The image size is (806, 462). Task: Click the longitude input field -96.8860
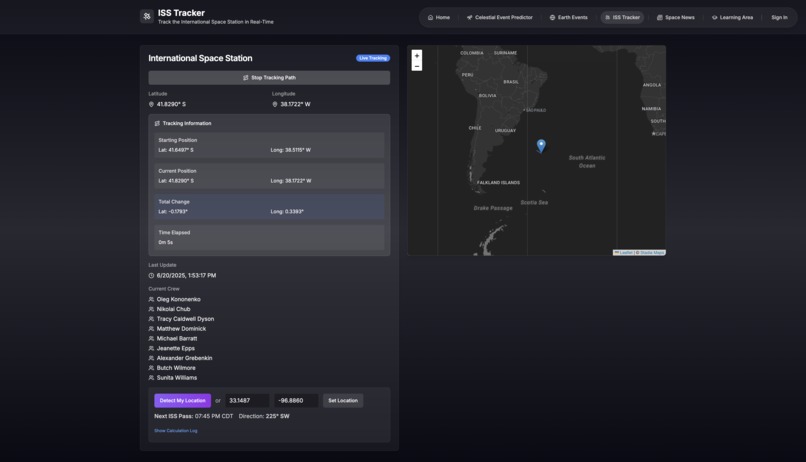tap(296, 400)
